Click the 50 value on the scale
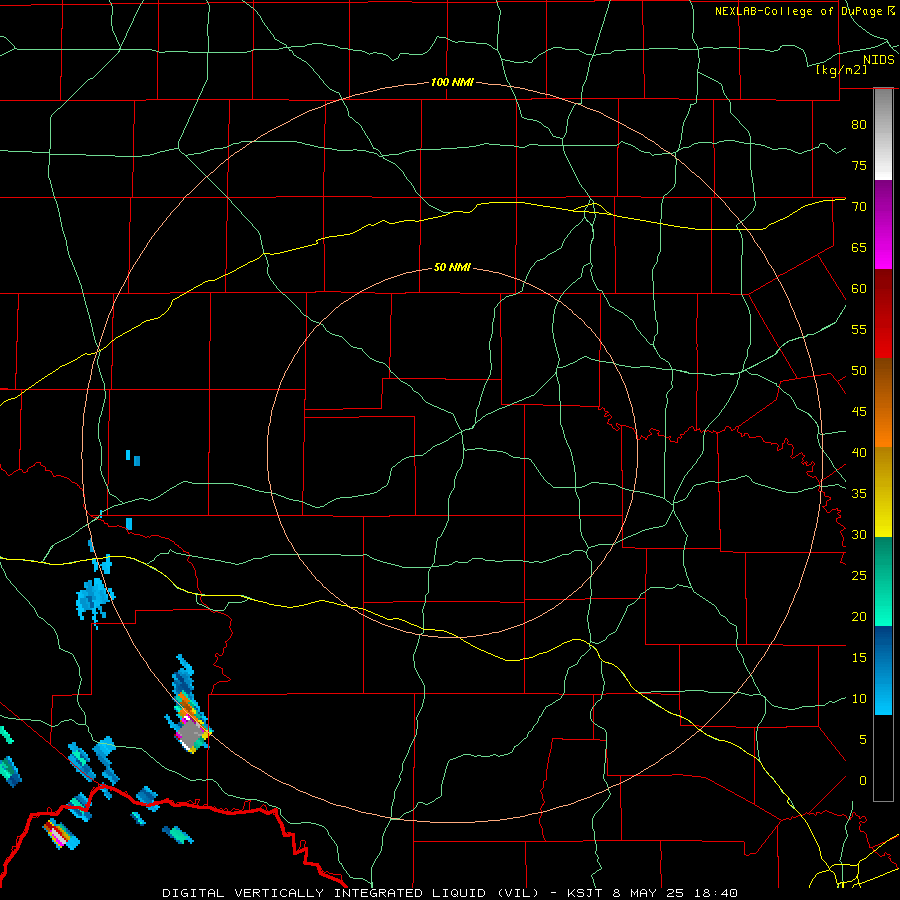Screen dimensions: 900x900 [x=859, y=370]
